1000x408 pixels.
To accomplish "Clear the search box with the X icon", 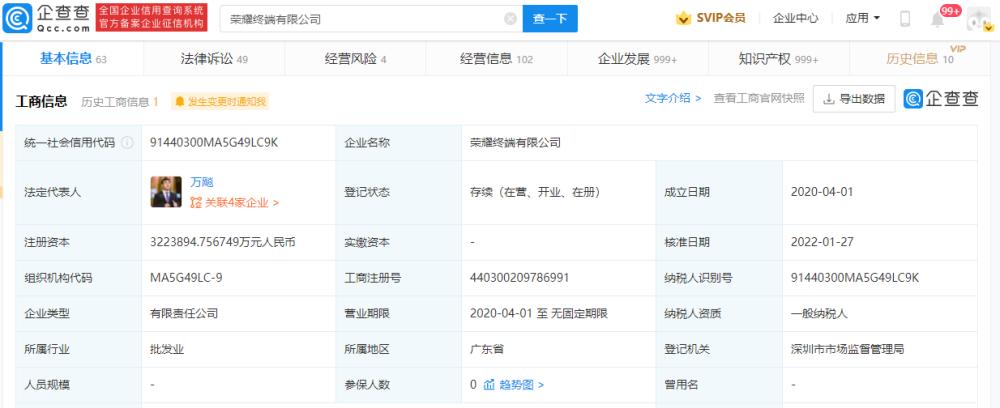I will (x=510, y=19).
